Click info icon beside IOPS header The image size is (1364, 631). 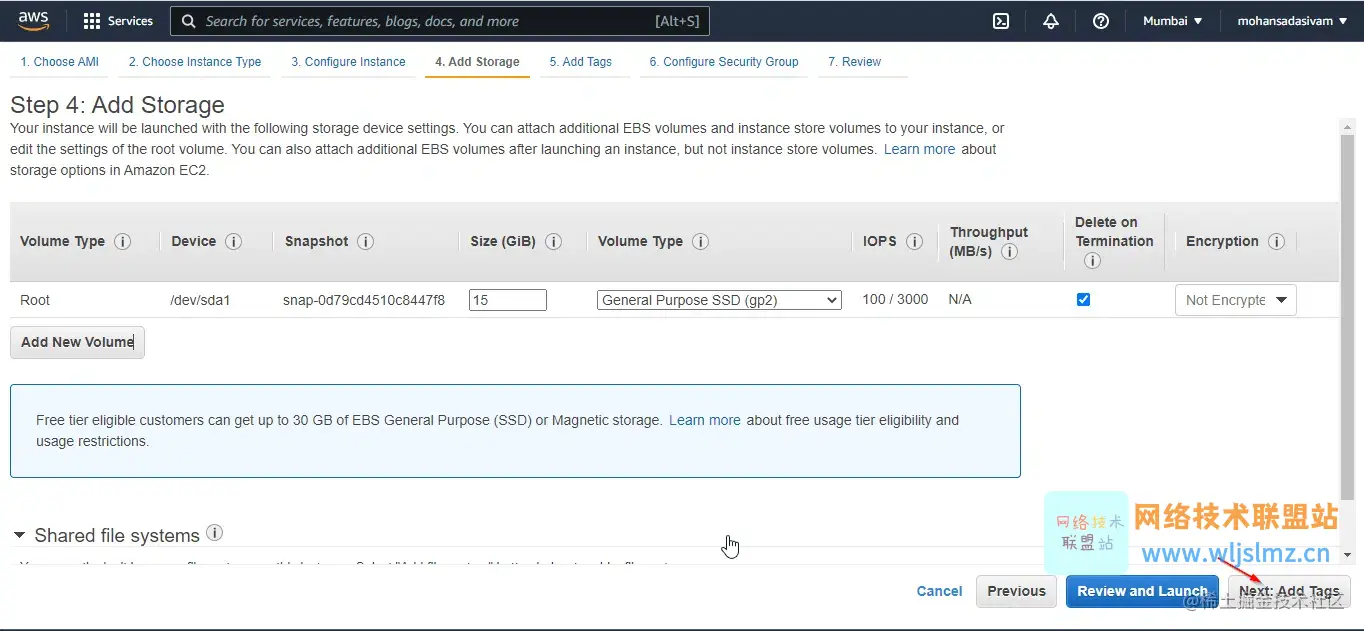(914, 241)
